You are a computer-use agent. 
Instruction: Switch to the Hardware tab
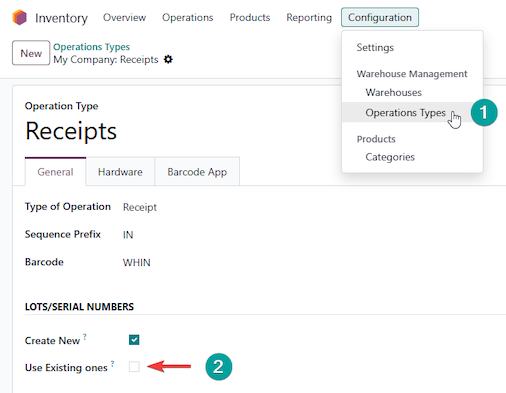point(120,172)
